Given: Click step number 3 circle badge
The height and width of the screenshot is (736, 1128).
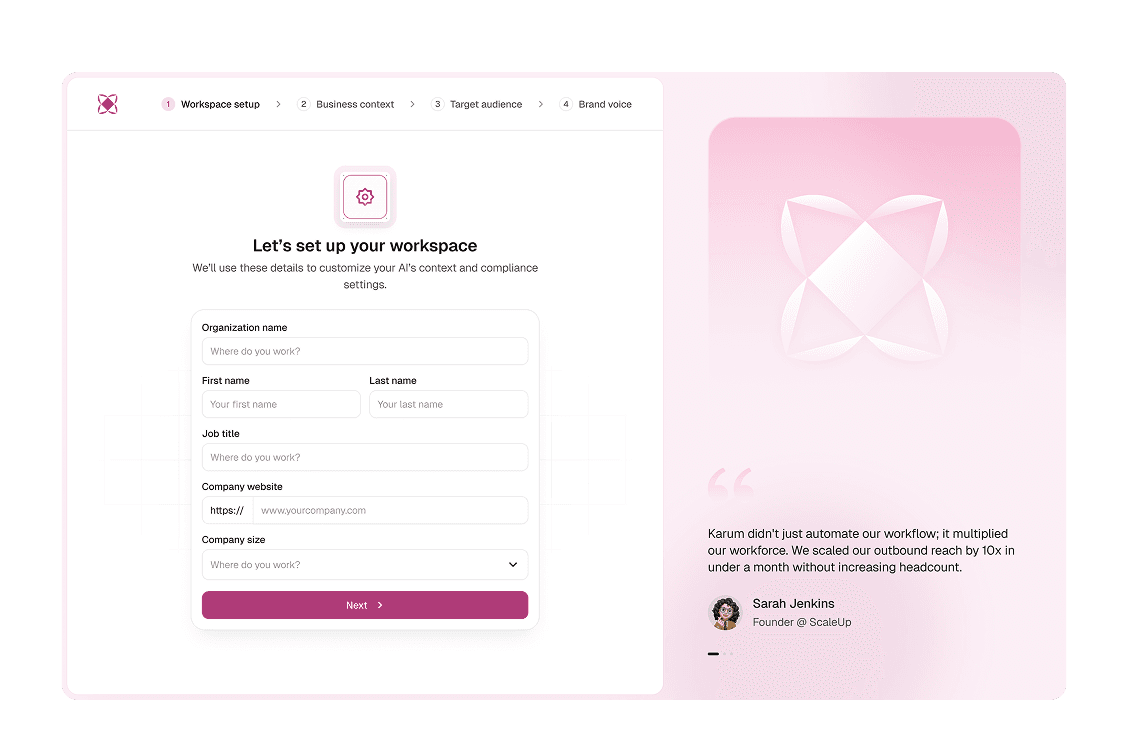Looking at the screenshot, I should (437, 104).
